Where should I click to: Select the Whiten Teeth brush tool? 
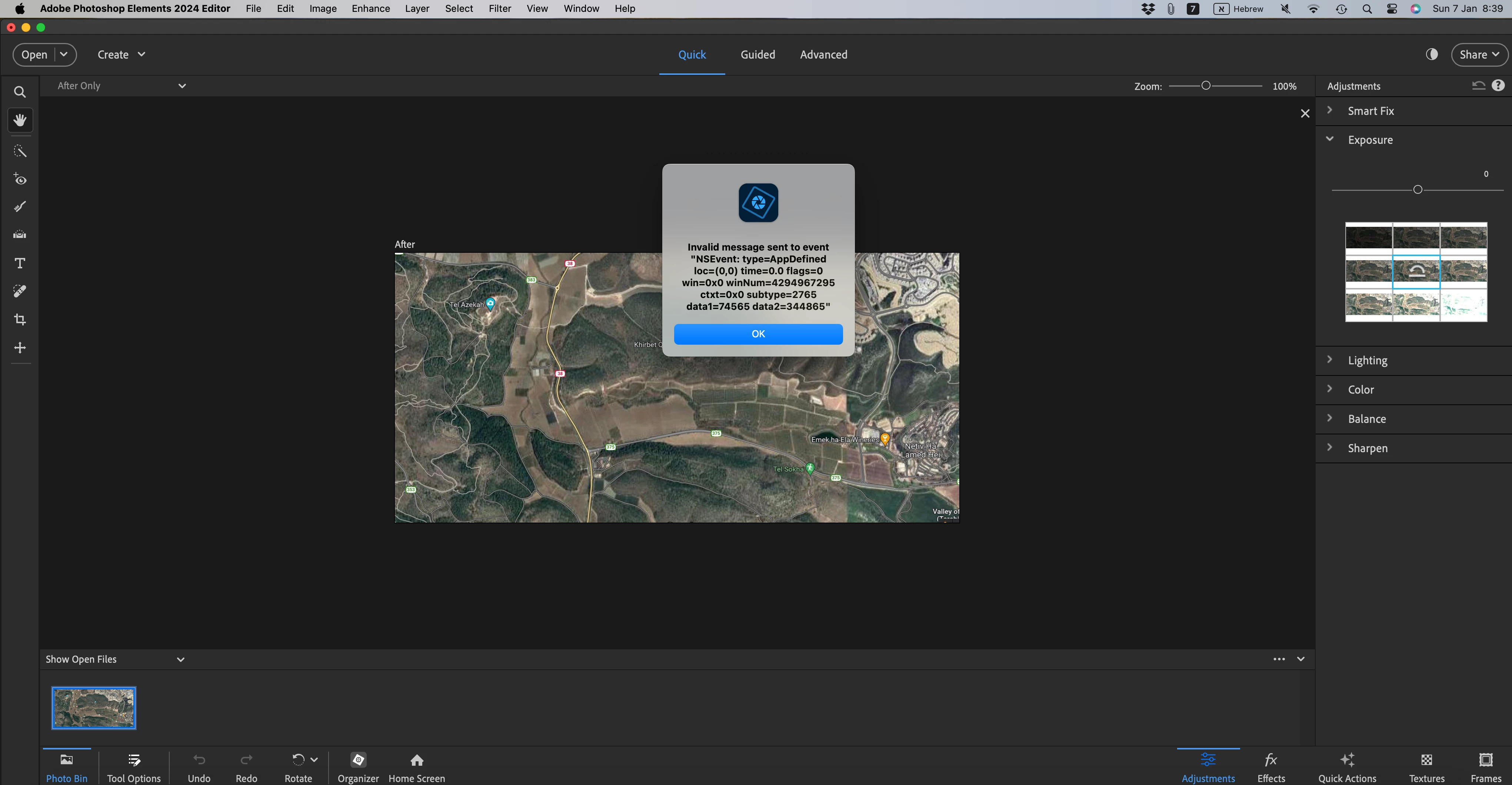pos(20,207)
